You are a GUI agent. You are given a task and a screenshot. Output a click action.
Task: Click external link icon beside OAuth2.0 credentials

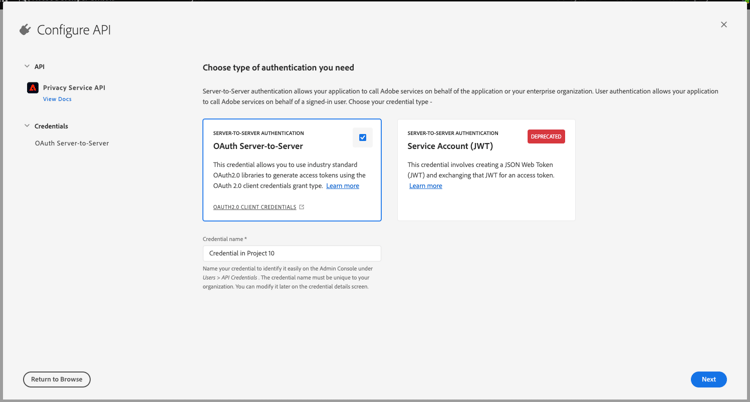(301, 207)
